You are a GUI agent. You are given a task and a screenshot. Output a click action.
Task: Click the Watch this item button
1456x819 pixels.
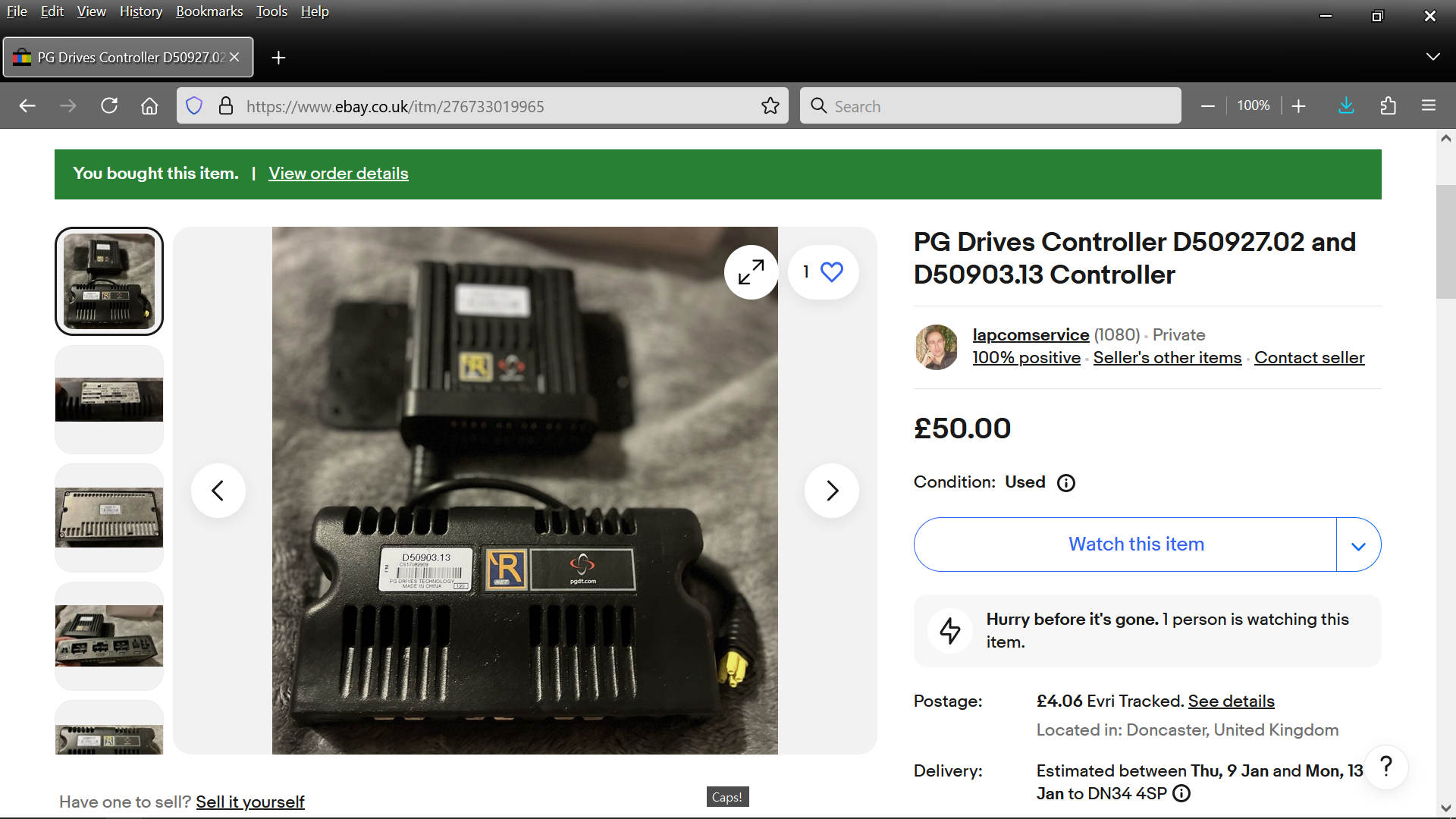tap(1135, 544)
